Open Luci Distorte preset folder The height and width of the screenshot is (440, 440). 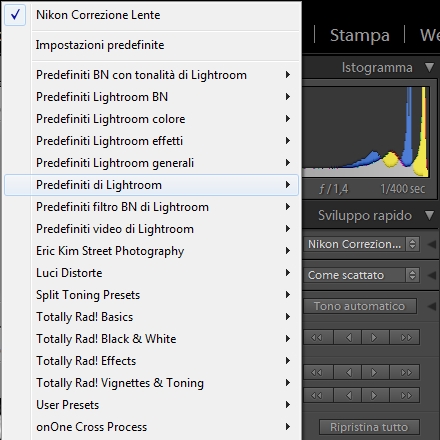(x=152, y=273)
